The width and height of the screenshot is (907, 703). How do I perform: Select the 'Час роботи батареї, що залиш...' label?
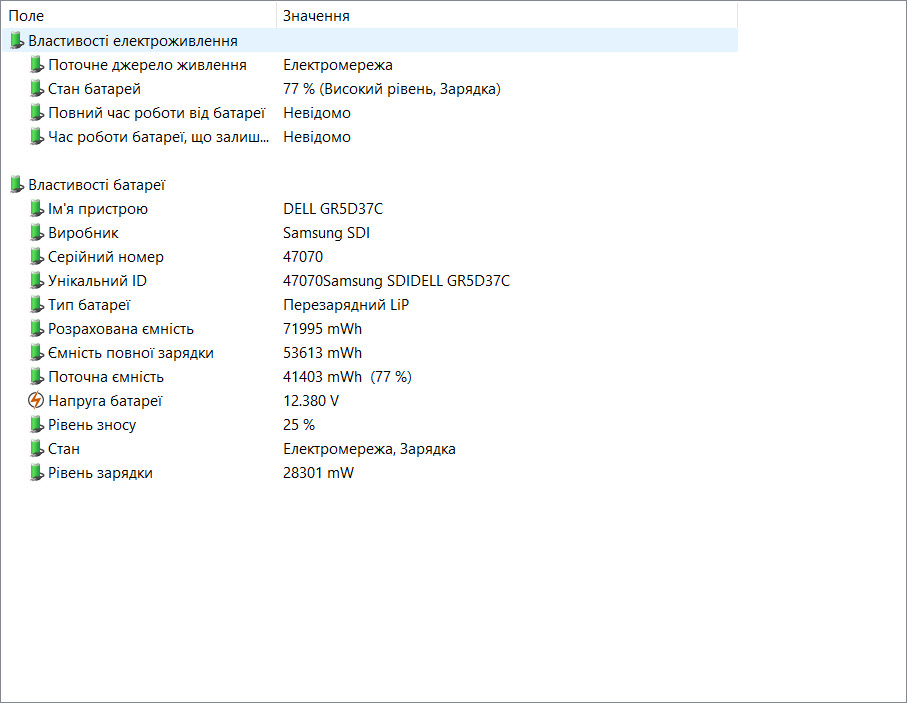pyautogui.click(x=158, y=137)
